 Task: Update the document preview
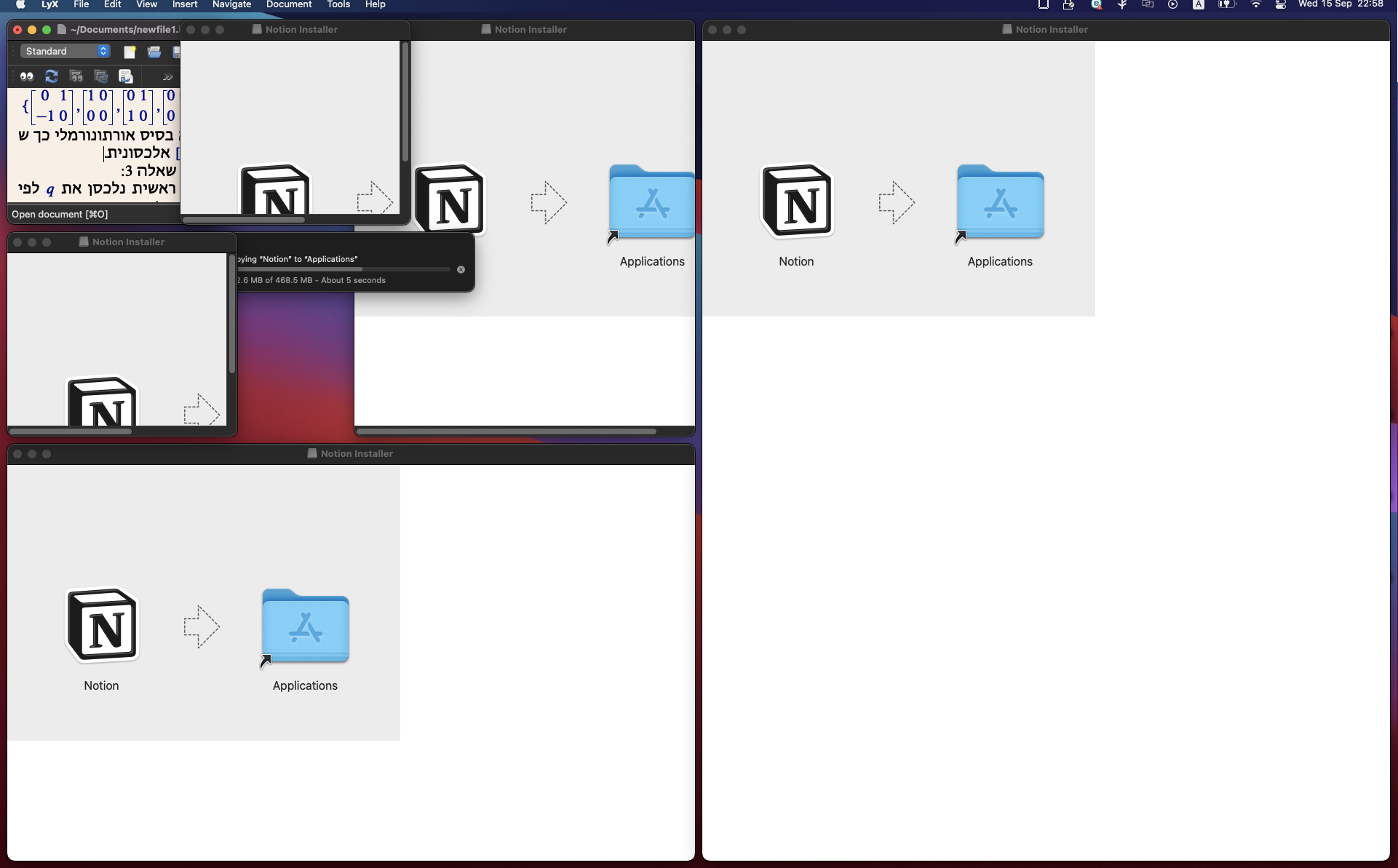[51, 76]
